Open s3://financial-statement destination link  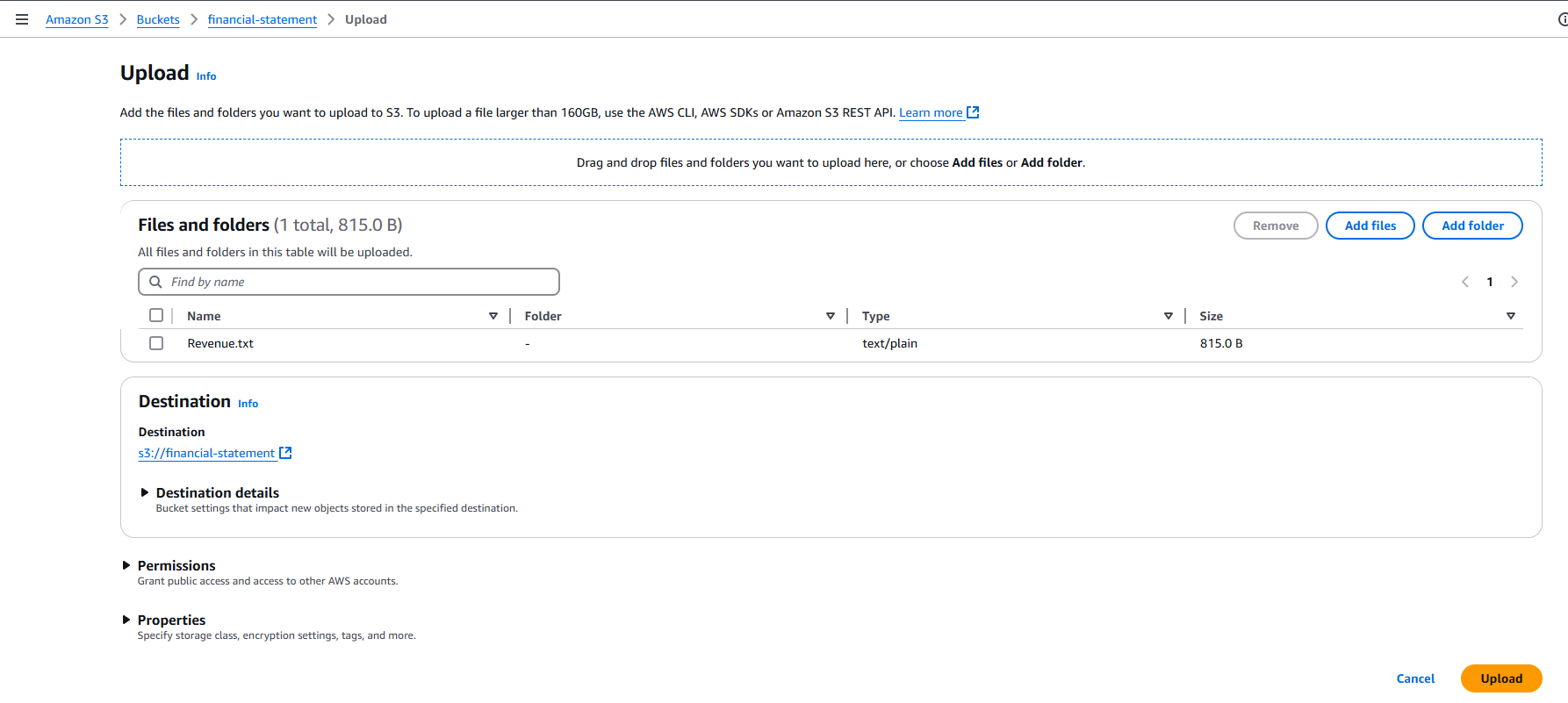point(206,453)
